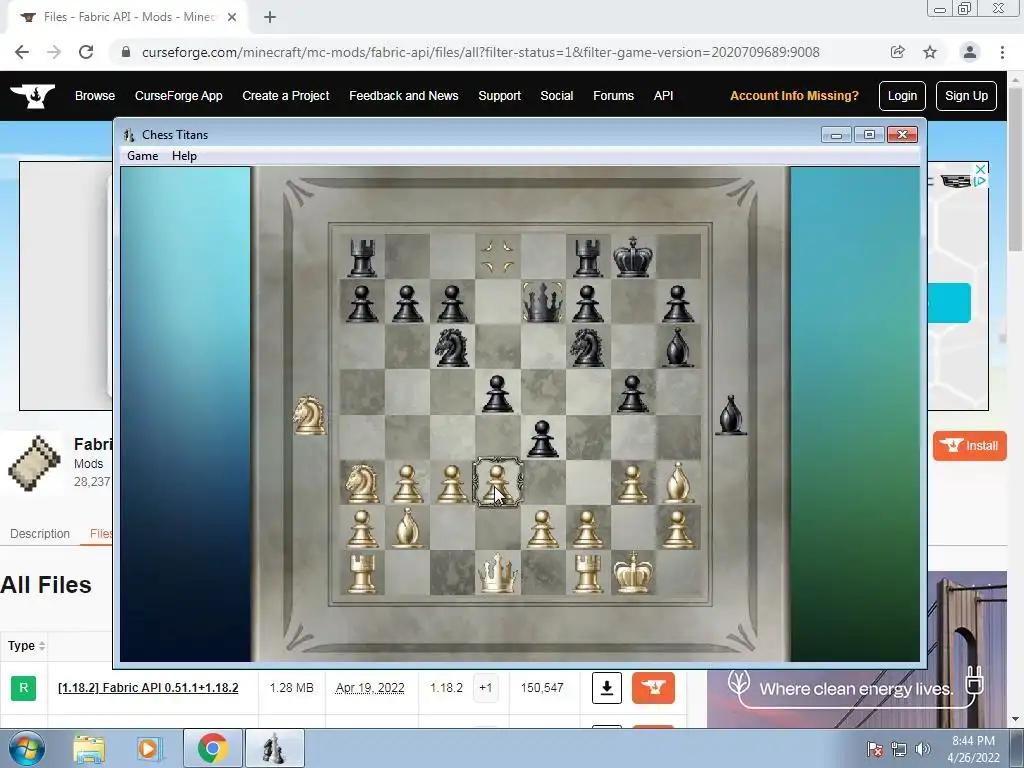Click the highlighted white pawn on d3

pos(498,483)
